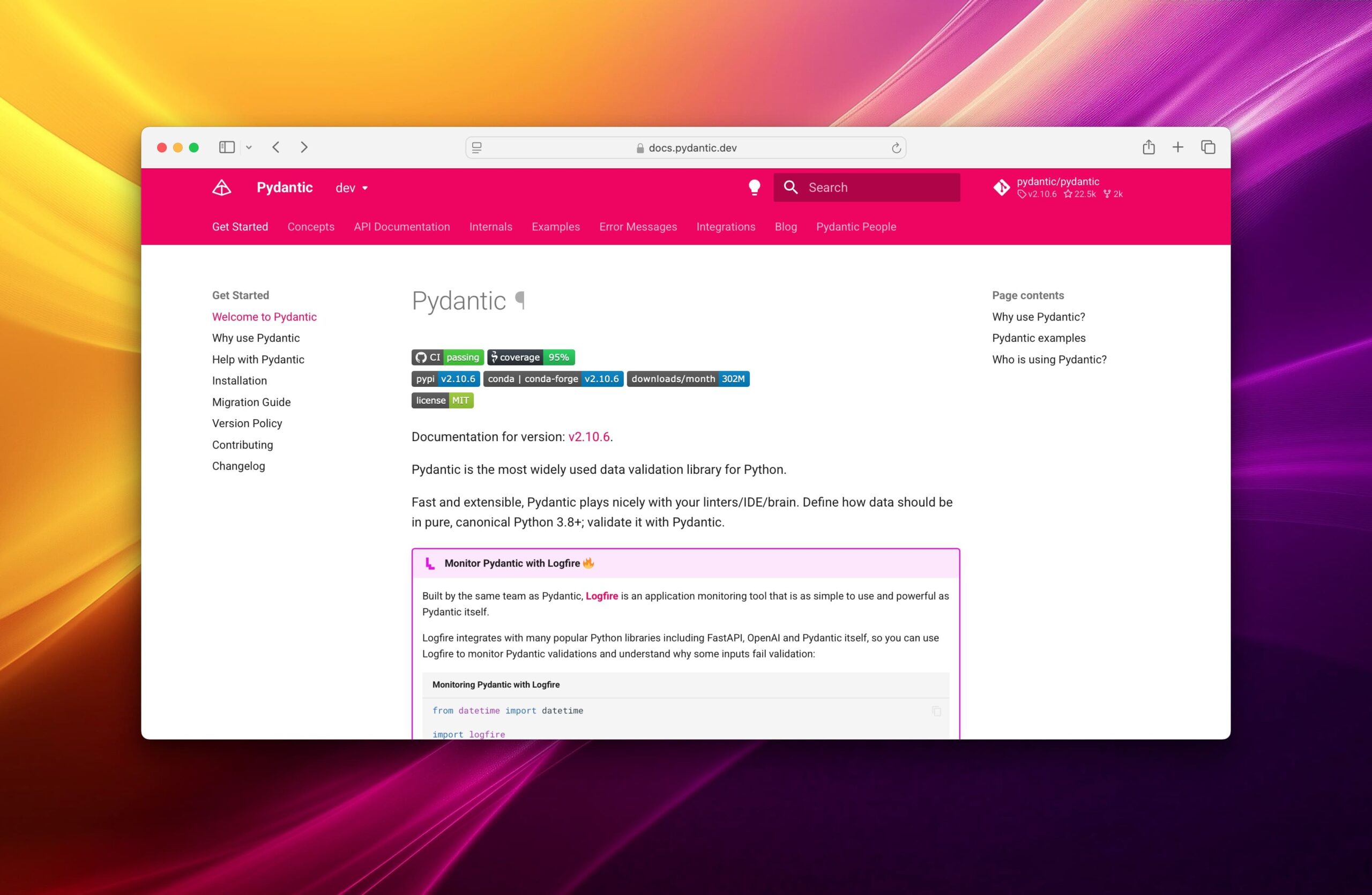Click the license MIT badge

442,400
